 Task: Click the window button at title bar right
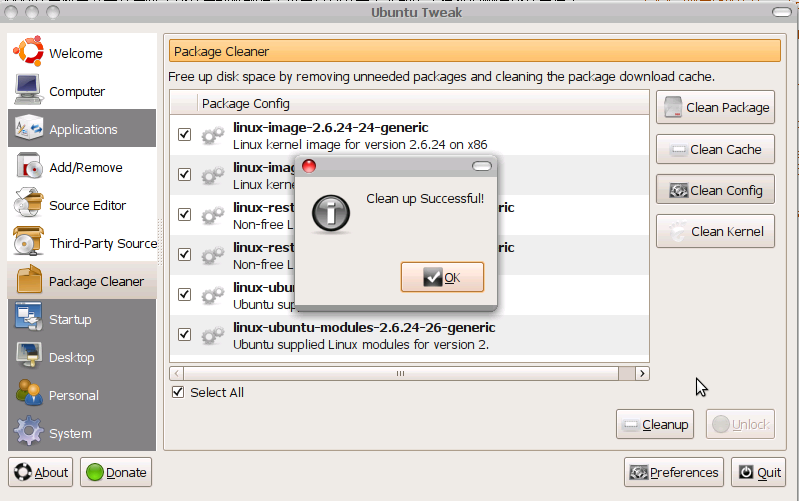click(782, 12)
